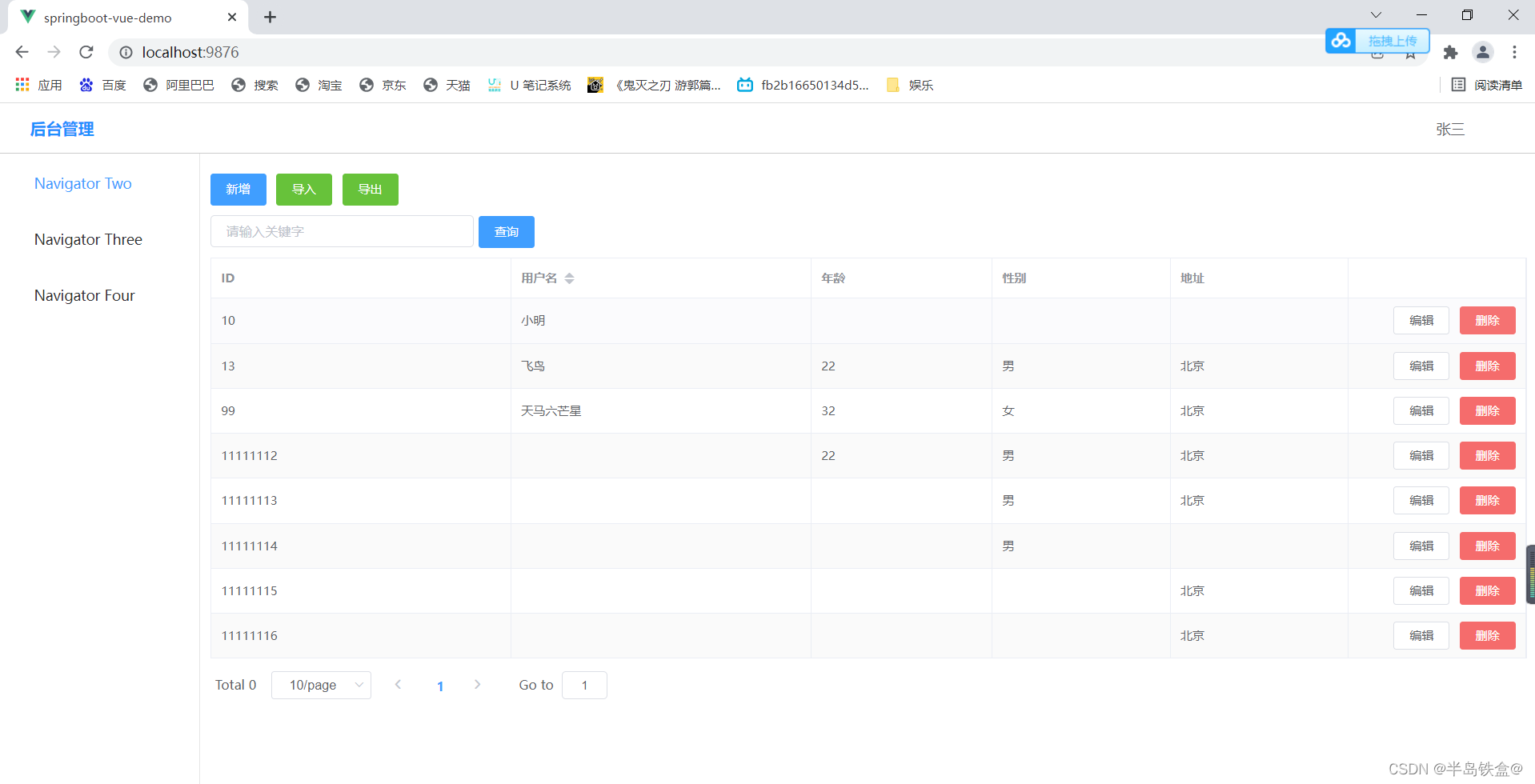The width and height of the screenshot is (1535, 784).
Task: Click the Total 0 pagination label
Action: click(x=236, y=685)
